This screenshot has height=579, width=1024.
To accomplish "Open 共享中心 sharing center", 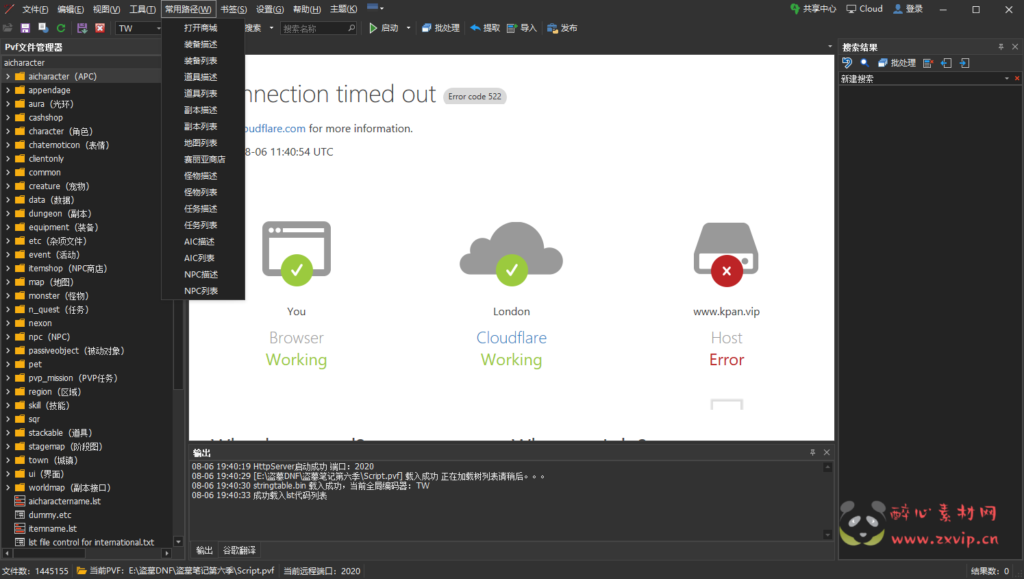I will [812, 9].
